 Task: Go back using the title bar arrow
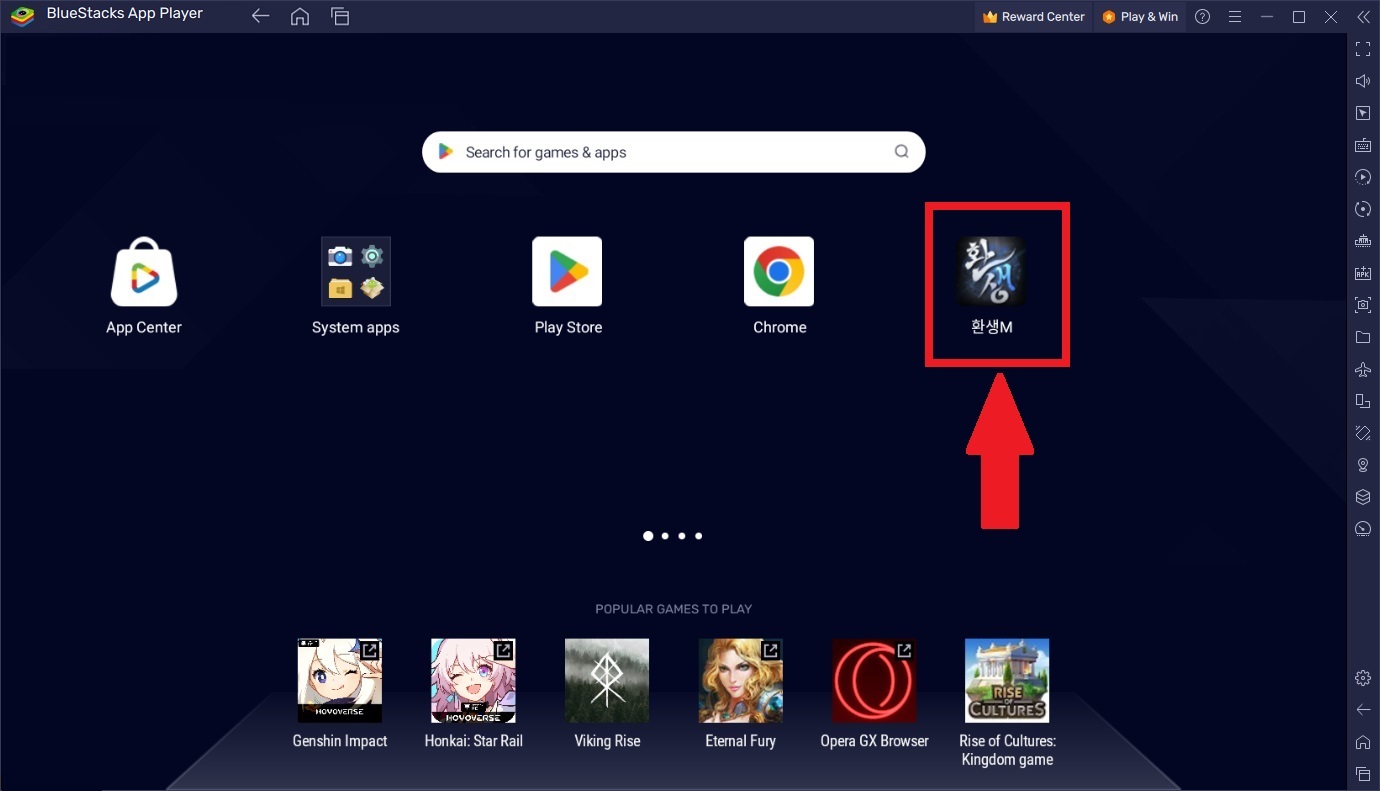(261, 16)
